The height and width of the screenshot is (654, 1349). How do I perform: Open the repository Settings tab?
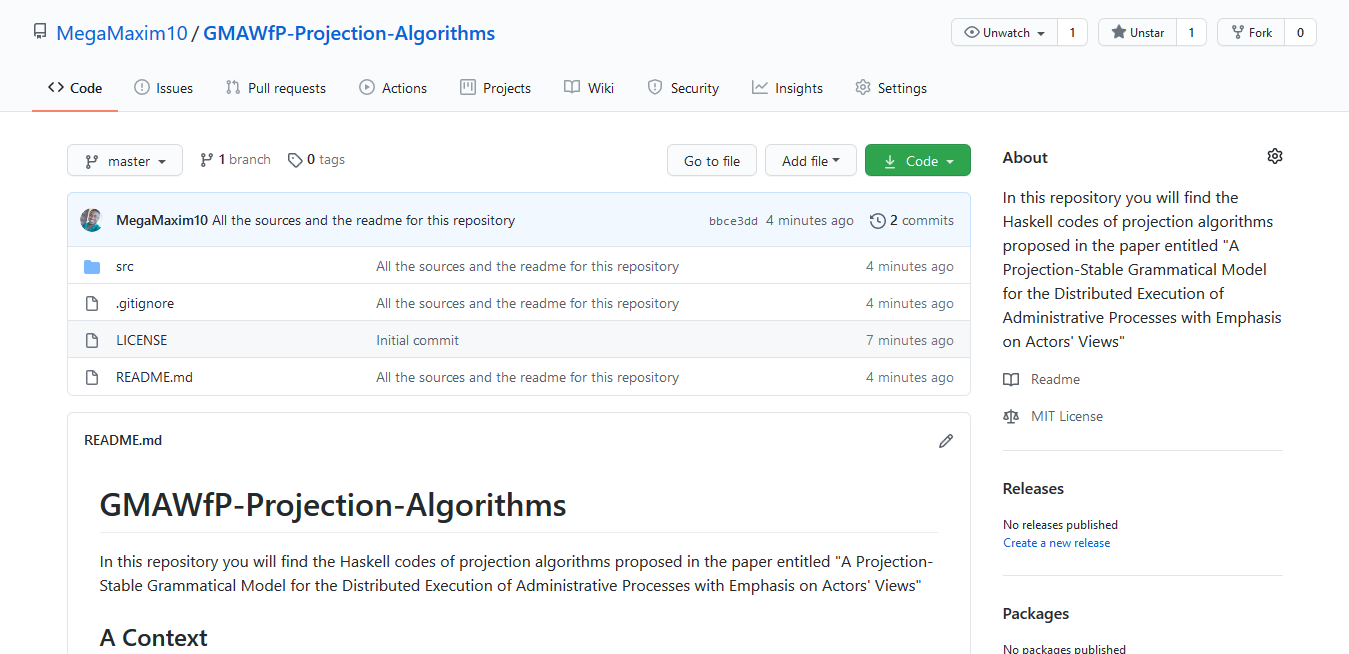(x=891, y=88)
